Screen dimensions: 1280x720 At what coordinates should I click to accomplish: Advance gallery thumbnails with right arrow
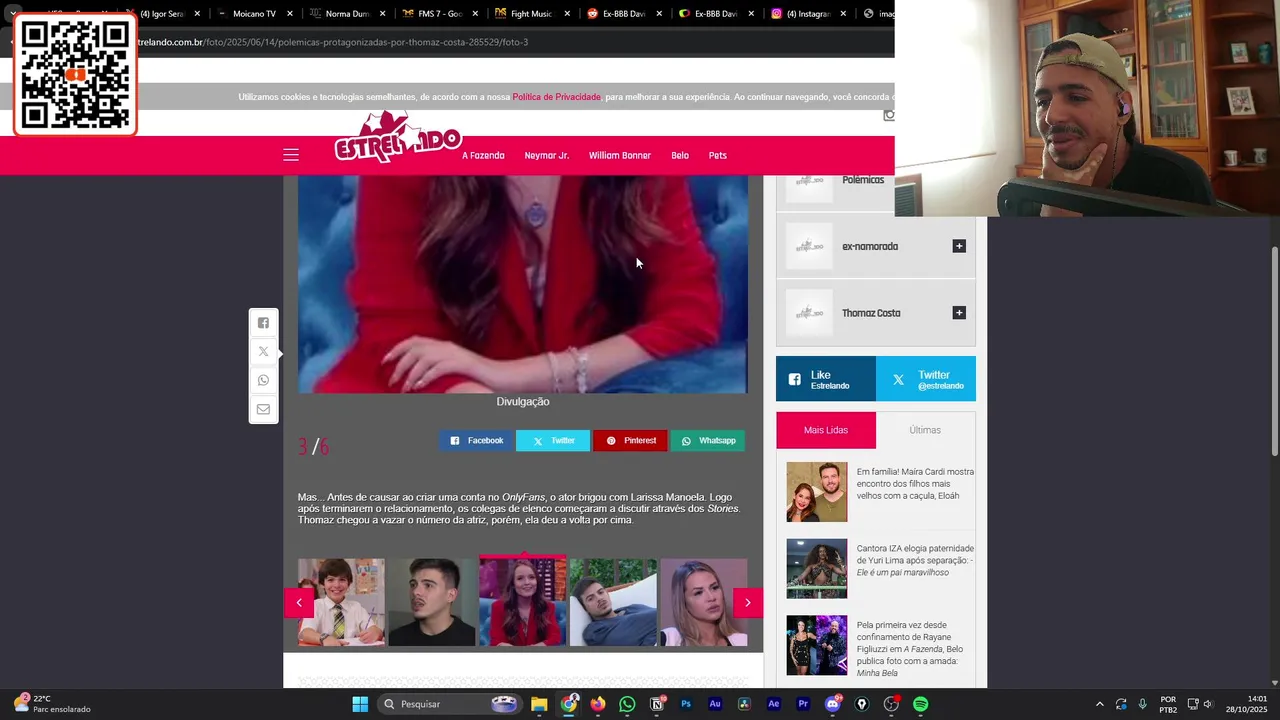pos(748,602)
